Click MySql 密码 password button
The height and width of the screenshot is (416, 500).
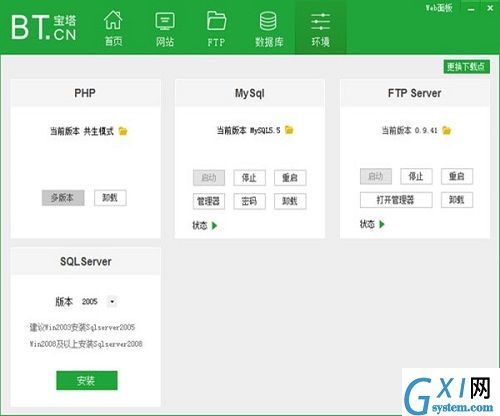249,201
